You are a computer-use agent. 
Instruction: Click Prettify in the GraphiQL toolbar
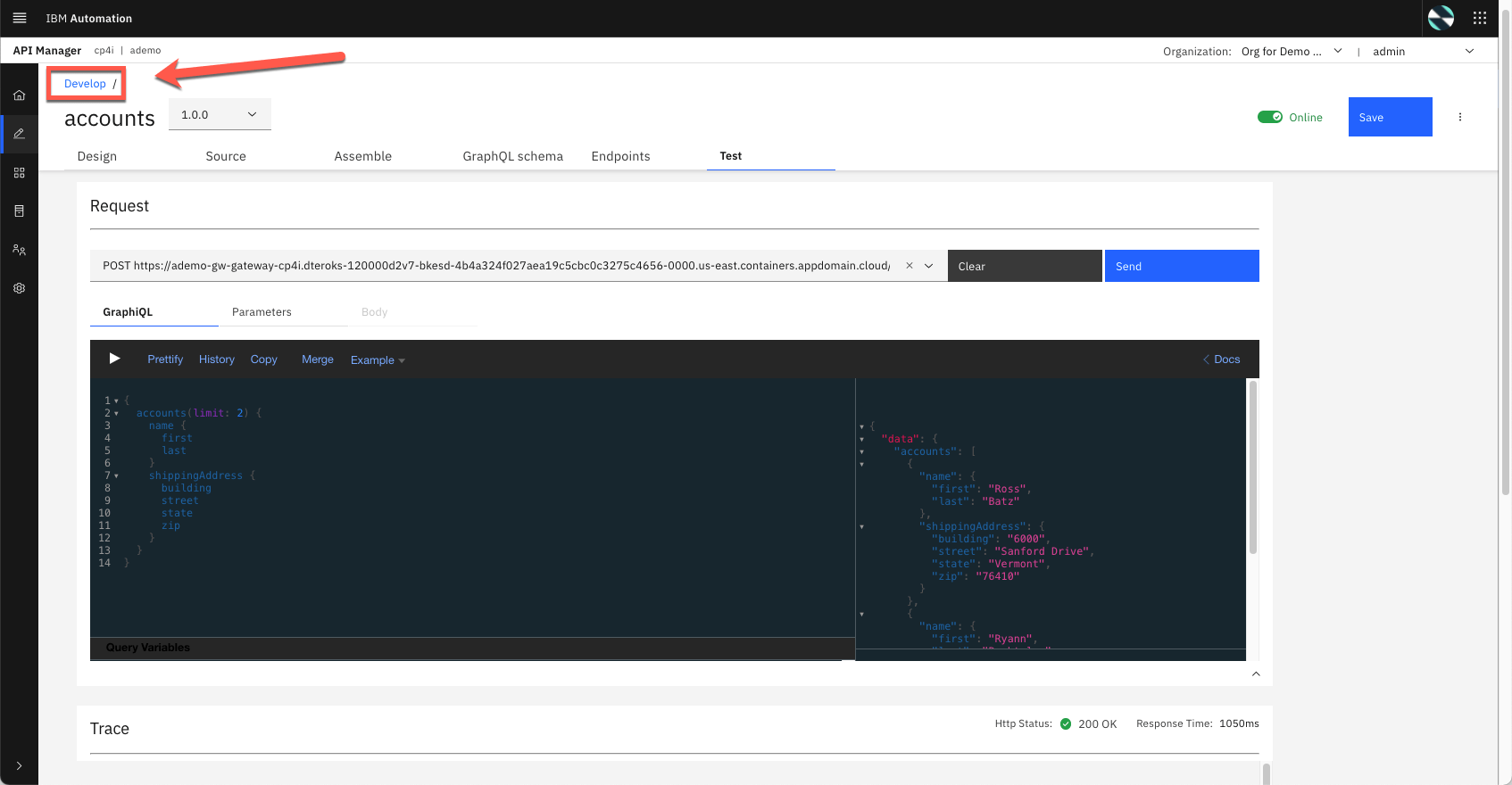pos(165,359)
